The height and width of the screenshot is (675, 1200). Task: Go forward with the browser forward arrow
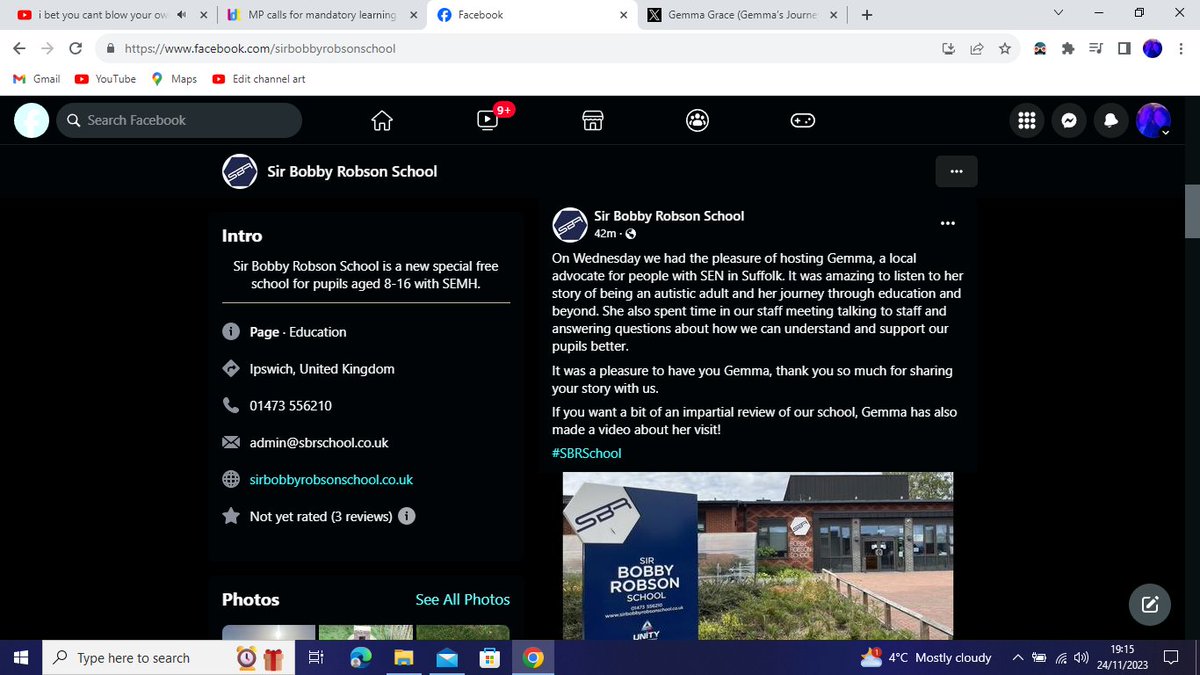pyautogui.click(x=48, y=48)
